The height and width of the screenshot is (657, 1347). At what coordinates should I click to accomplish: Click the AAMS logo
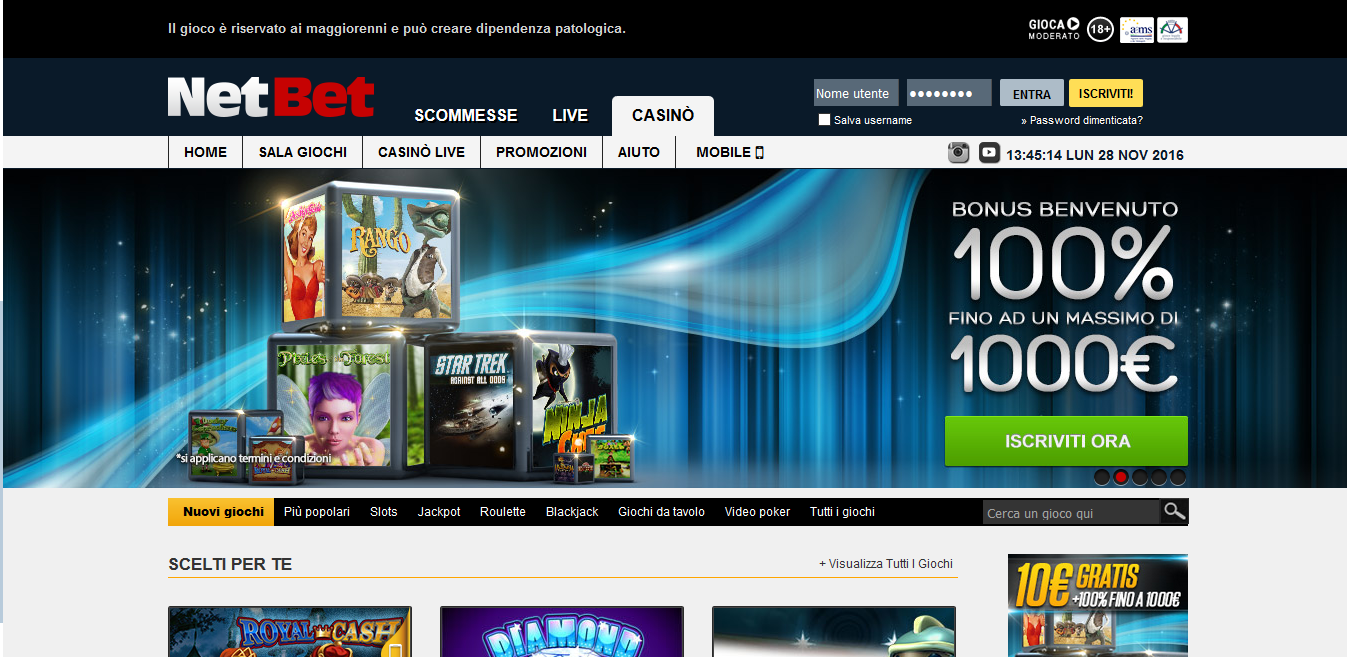(1137, 30)
